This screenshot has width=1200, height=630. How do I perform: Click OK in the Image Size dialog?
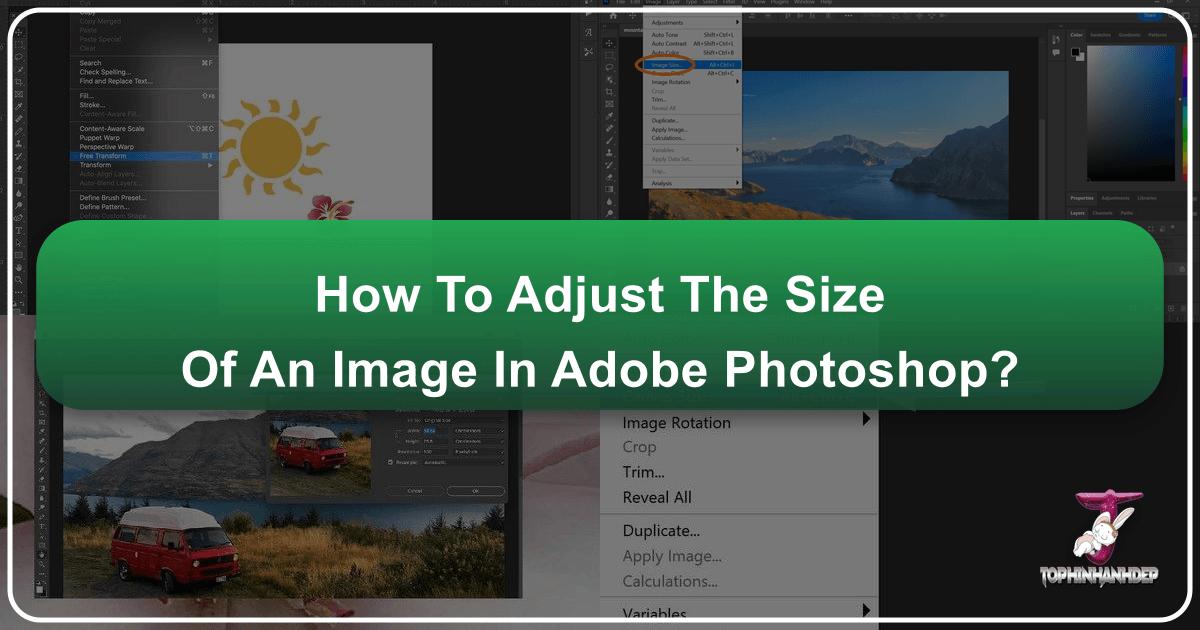click(476, 491)
